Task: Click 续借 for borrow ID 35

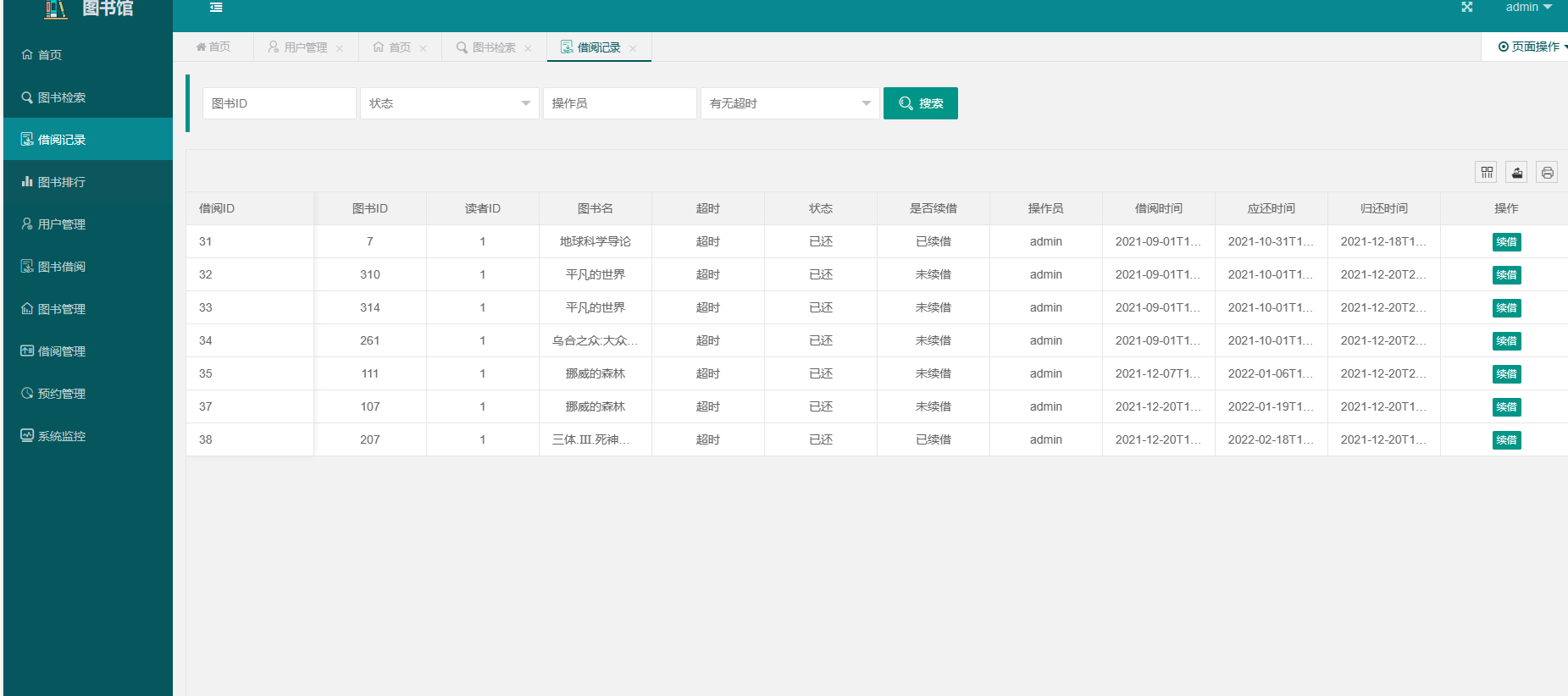Action: 1506,374
